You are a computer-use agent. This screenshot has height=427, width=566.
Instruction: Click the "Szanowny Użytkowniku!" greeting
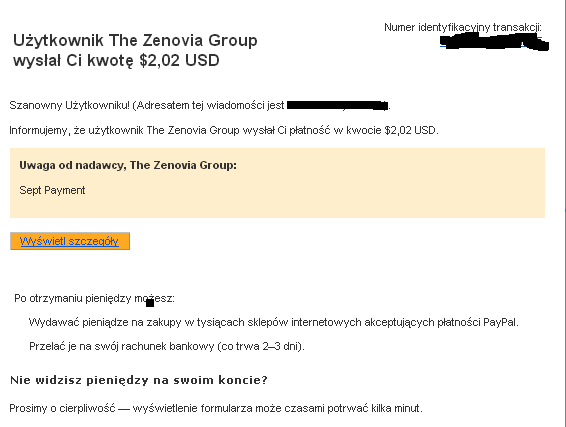click(x=69, y=105)
